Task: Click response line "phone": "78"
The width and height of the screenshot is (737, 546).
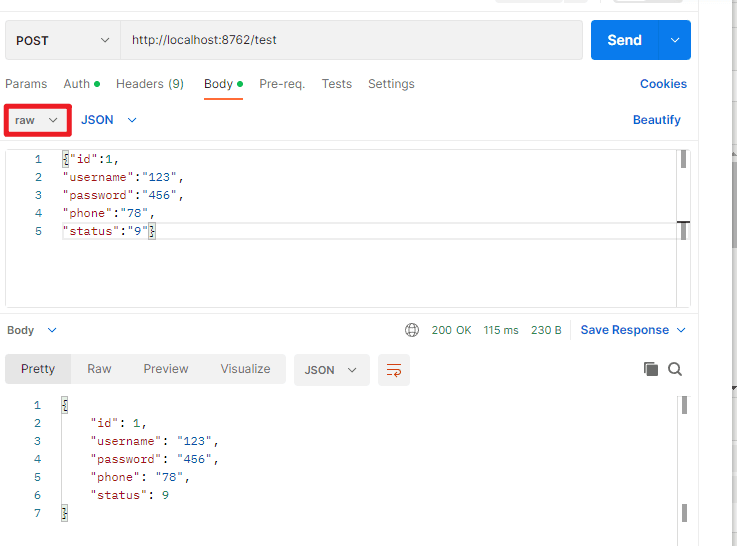Action: [x=140, y=477]
